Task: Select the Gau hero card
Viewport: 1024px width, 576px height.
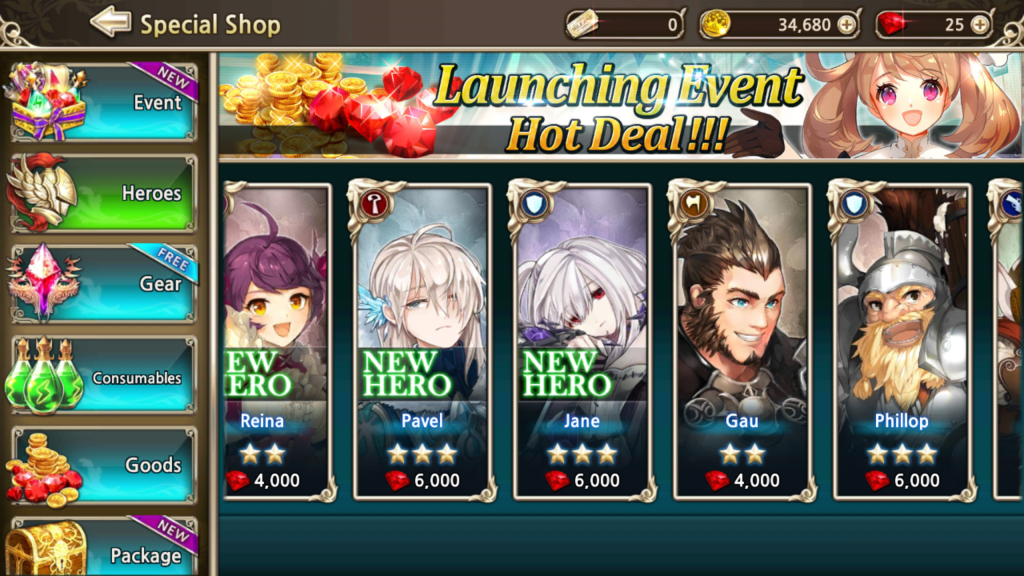Action: pyautogui.click(x=743, y=342)
